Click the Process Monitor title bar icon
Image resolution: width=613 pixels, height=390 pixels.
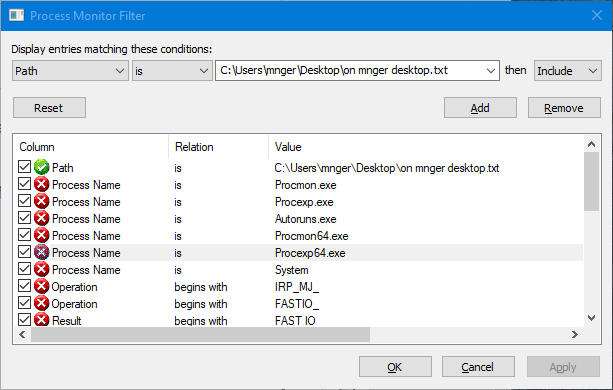[x=16, y=16]
